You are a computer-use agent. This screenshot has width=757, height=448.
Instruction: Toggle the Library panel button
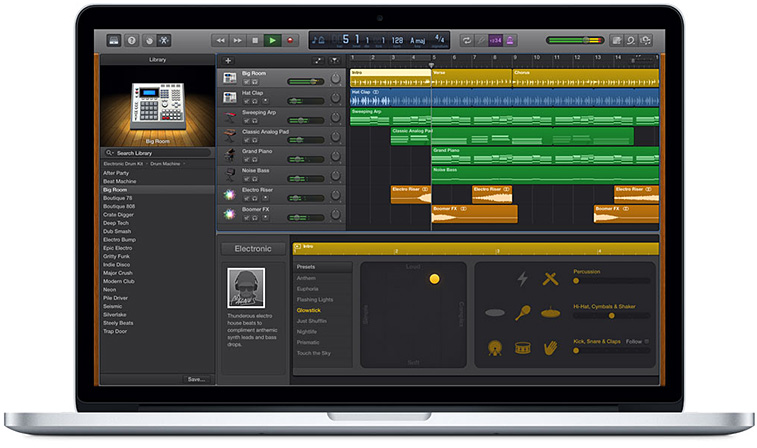point(114,41)
